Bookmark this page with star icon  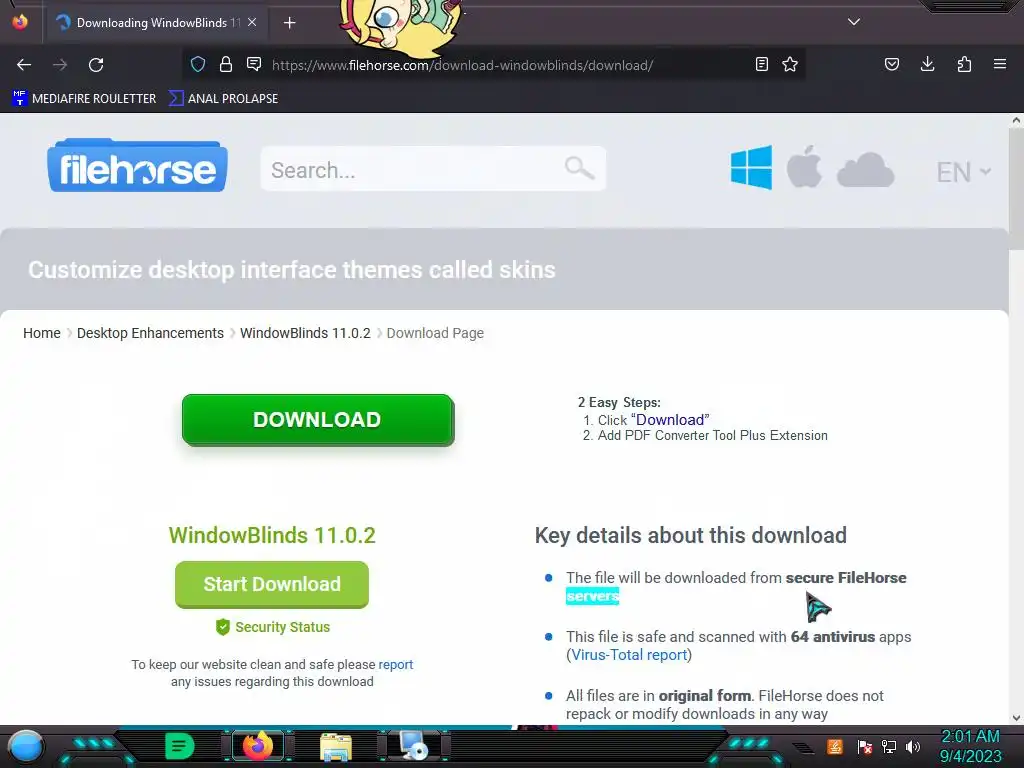point(790,64)
